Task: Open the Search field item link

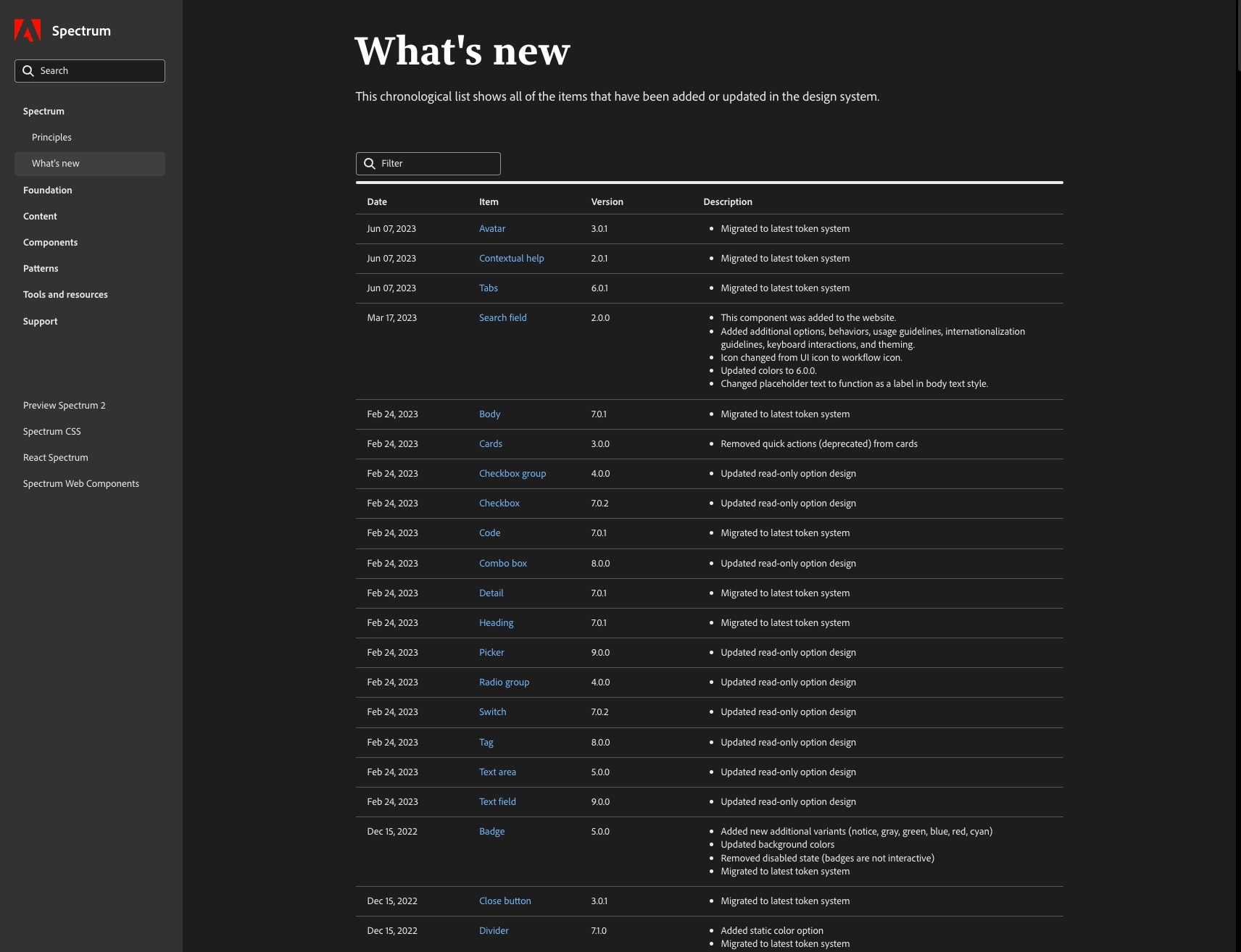Action: [x=503, y=318]
